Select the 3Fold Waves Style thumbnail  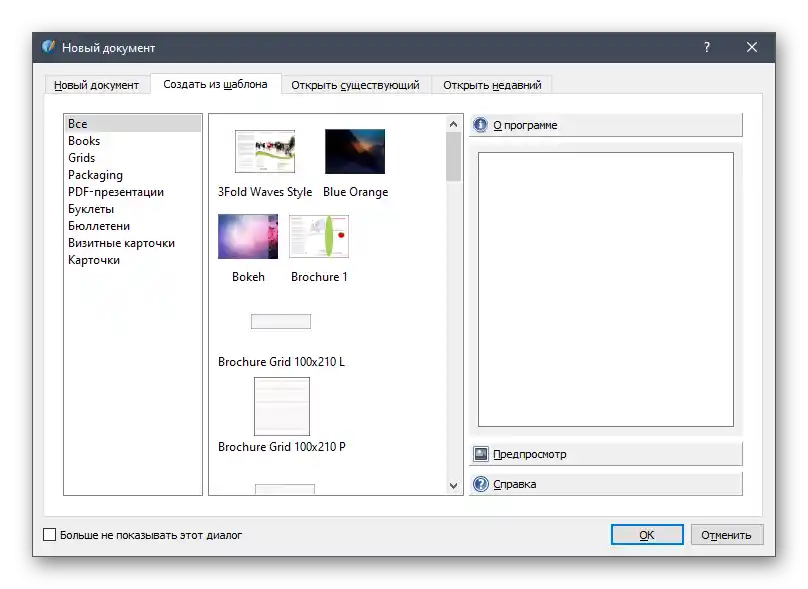pyautogui.click(x=265, y=151)
